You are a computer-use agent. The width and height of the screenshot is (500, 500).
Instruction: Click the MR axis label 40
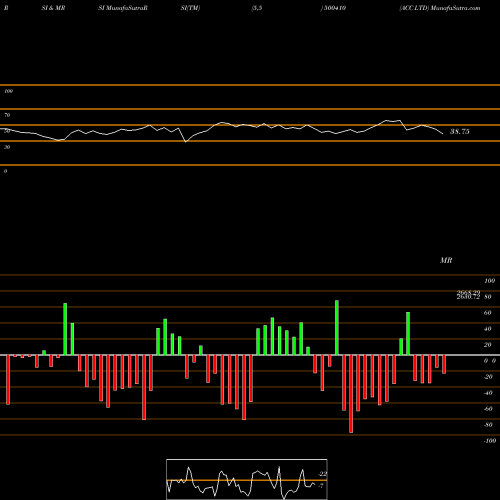pos(487,329)
